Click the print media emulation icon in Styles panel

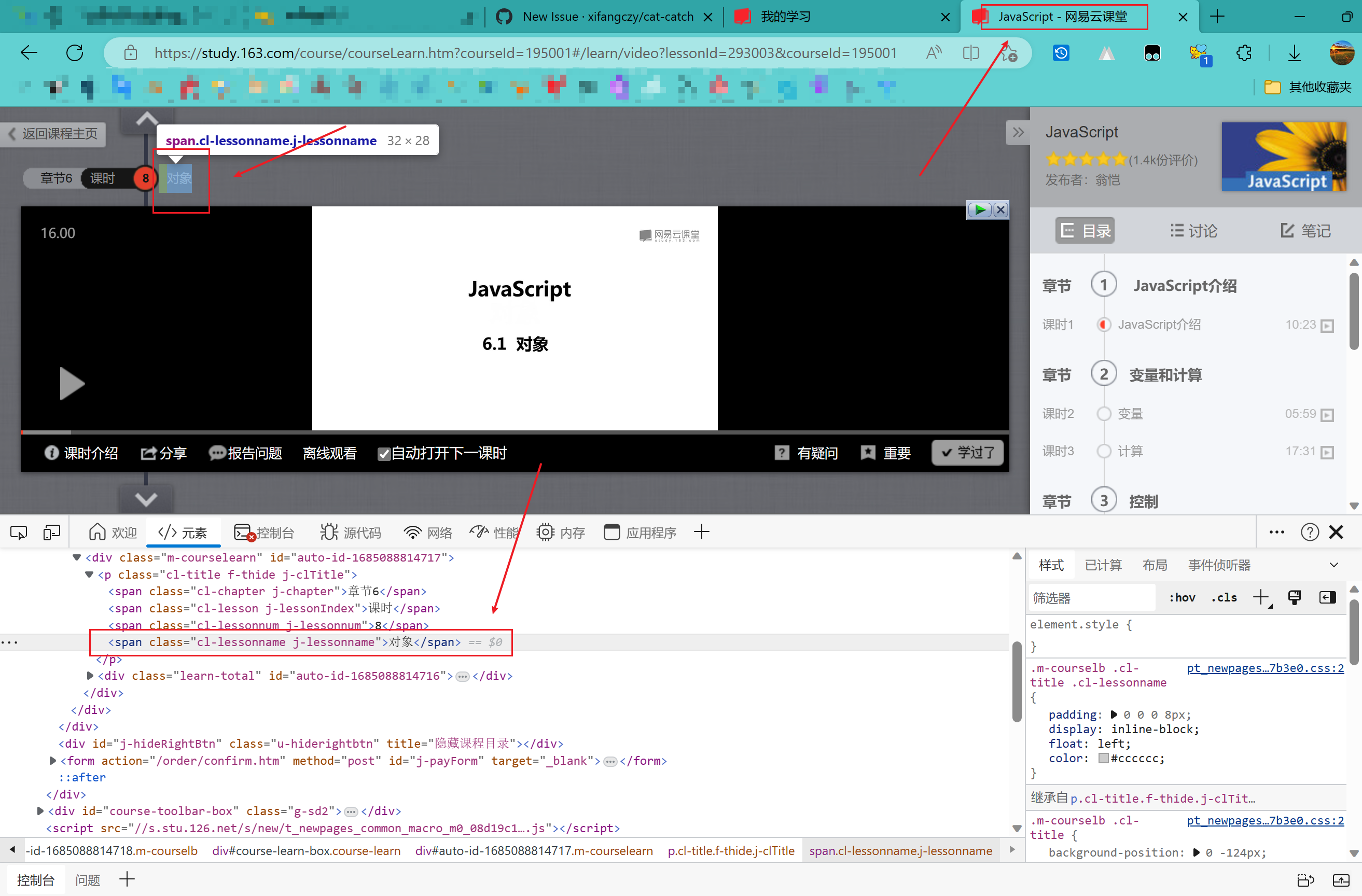coord(1295,597)
